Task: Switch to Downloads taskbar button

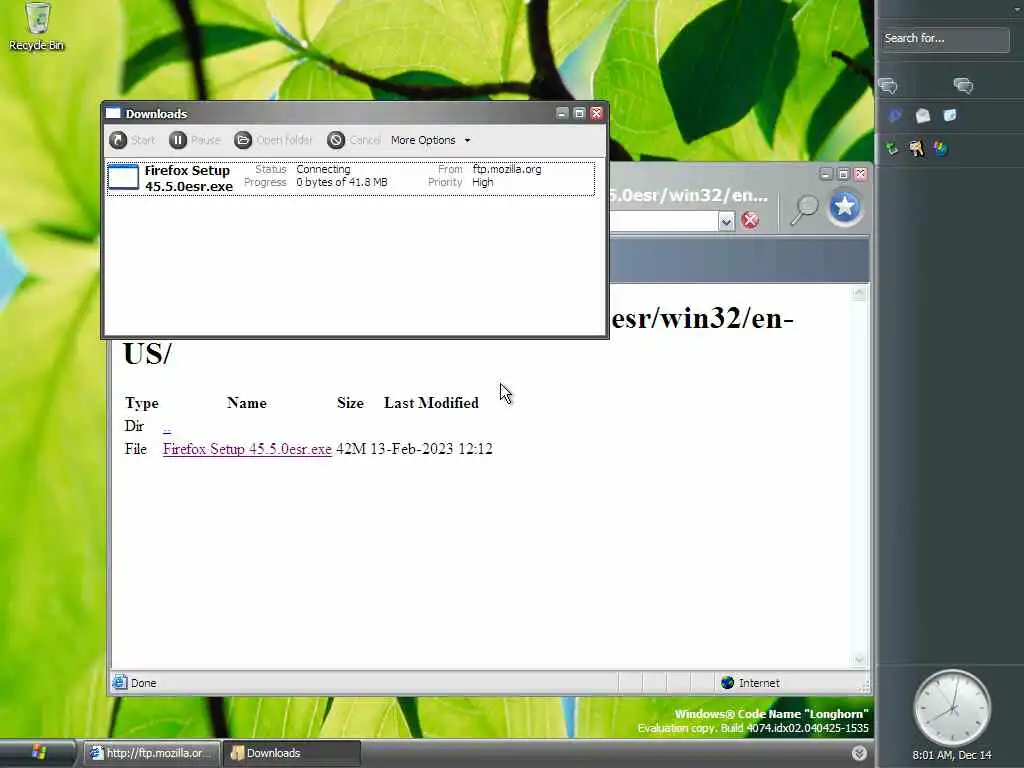Action: coord(291,753)
